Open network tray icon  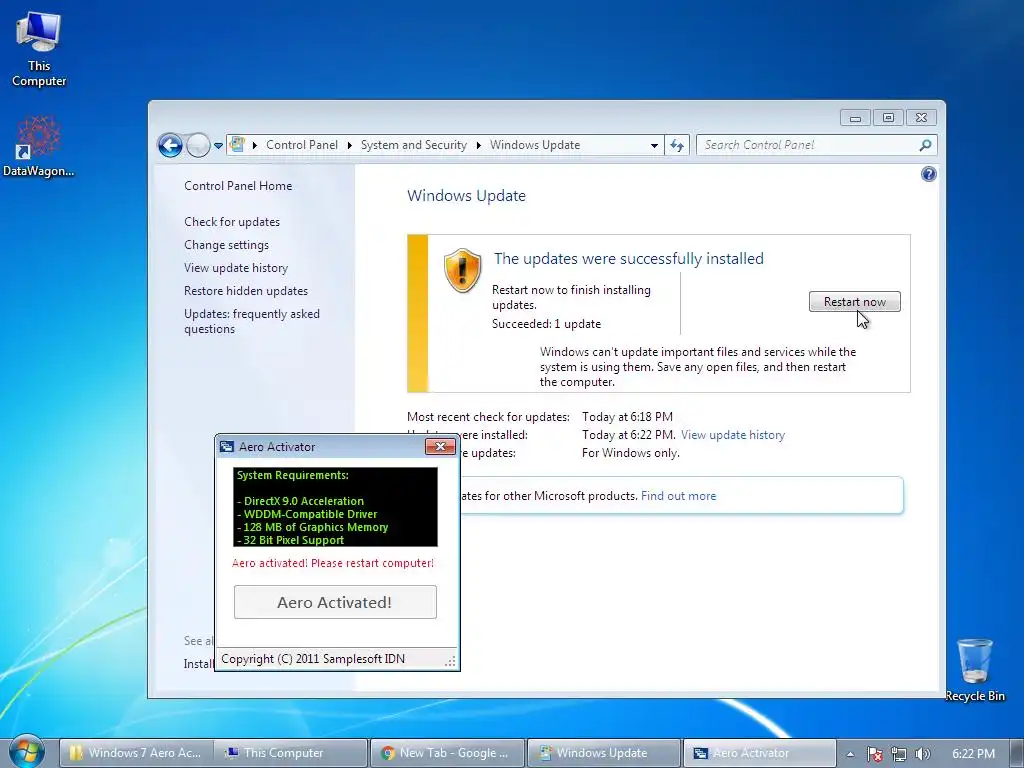point(899,754)
